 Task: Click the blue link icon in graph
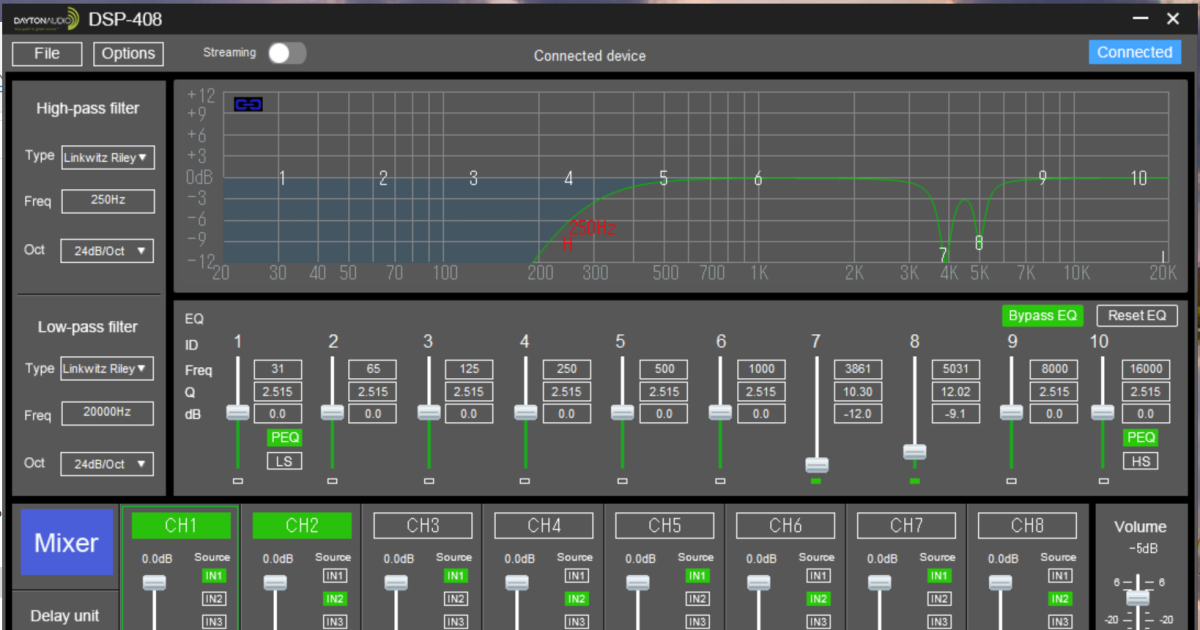click(x=248, y=104)
